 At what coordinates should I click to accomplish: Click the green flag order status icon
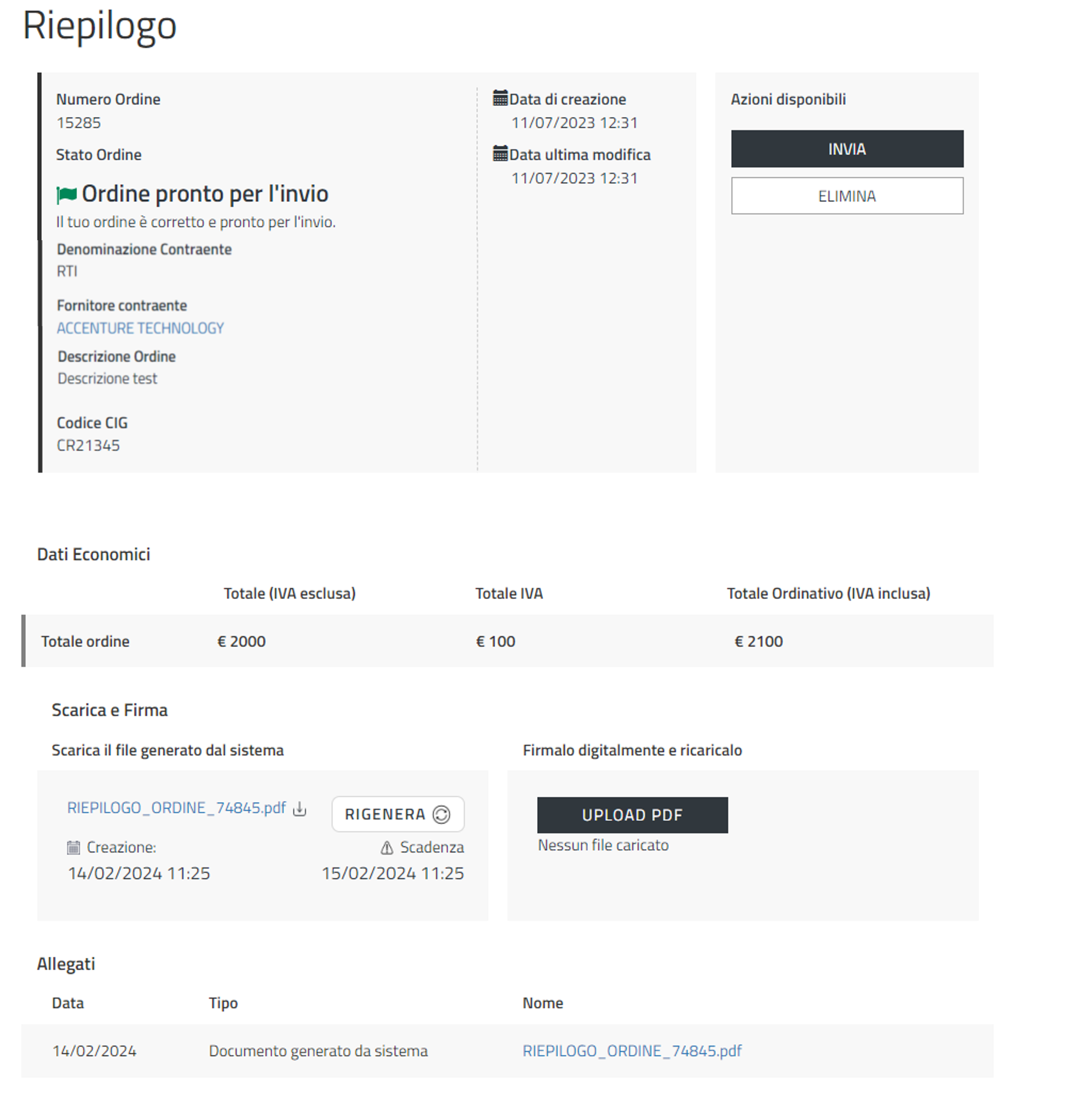(67, 195)
